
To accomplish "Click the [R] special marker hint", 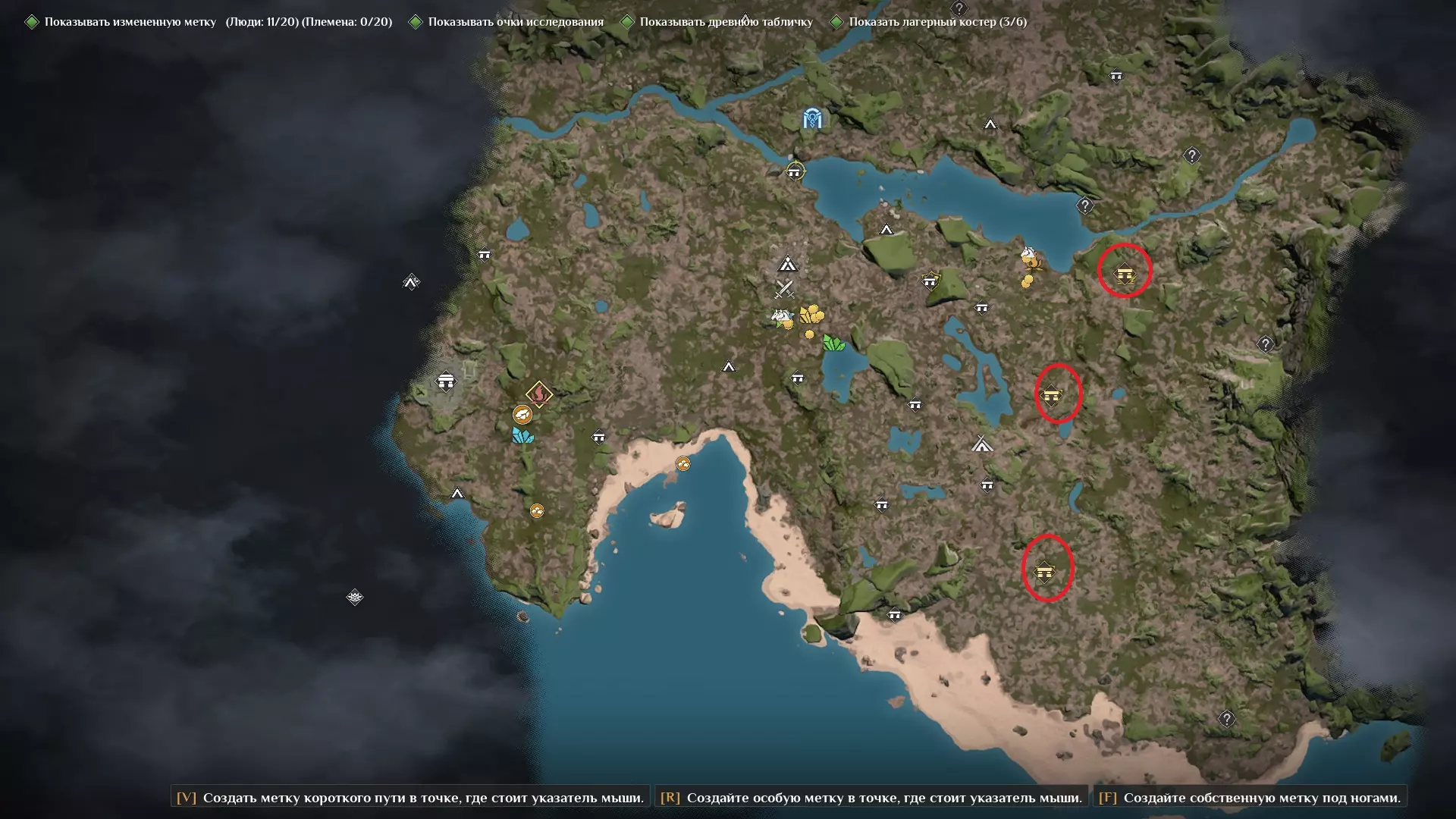I will click(871, 797).
